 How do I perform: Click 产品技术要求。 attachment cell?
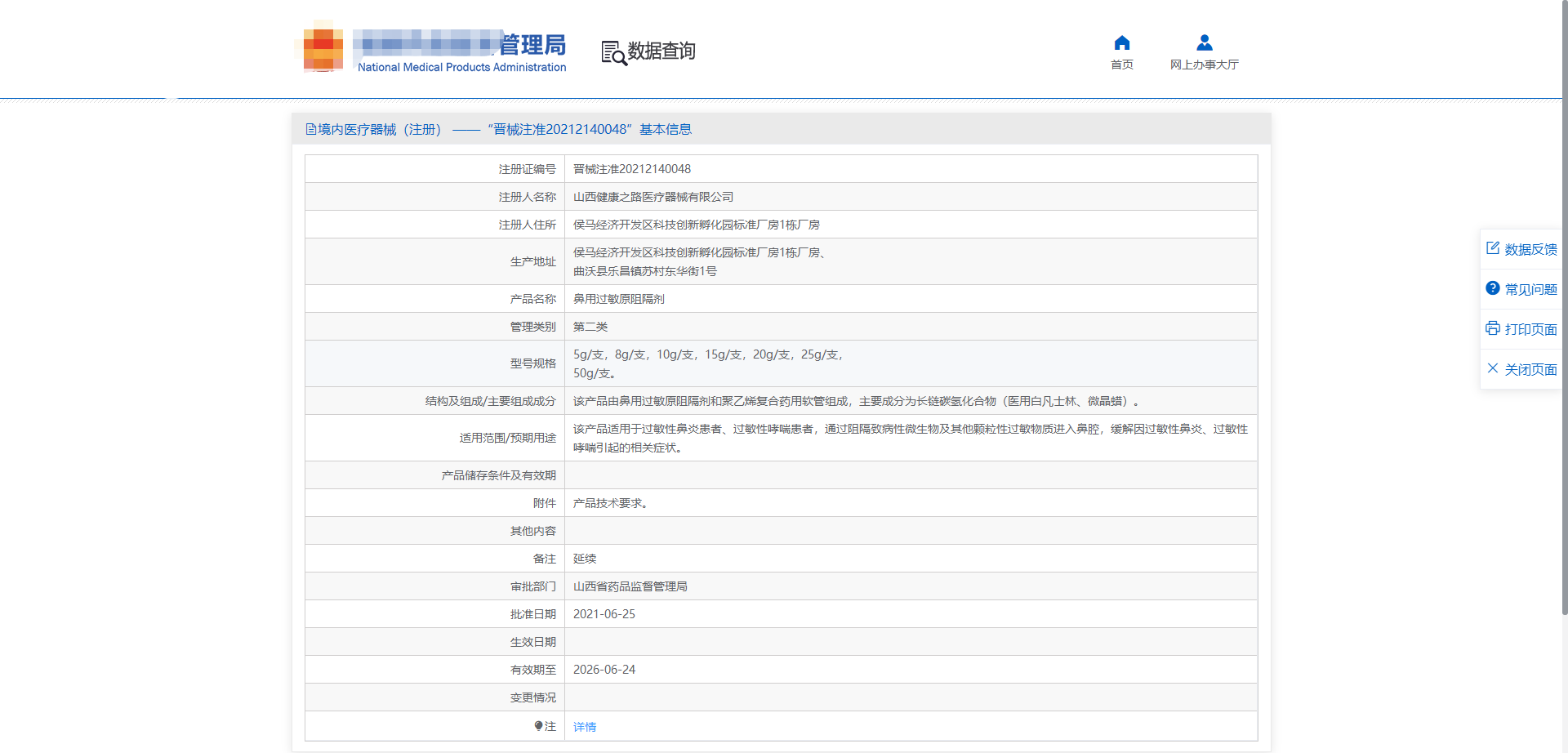(611, 503)
